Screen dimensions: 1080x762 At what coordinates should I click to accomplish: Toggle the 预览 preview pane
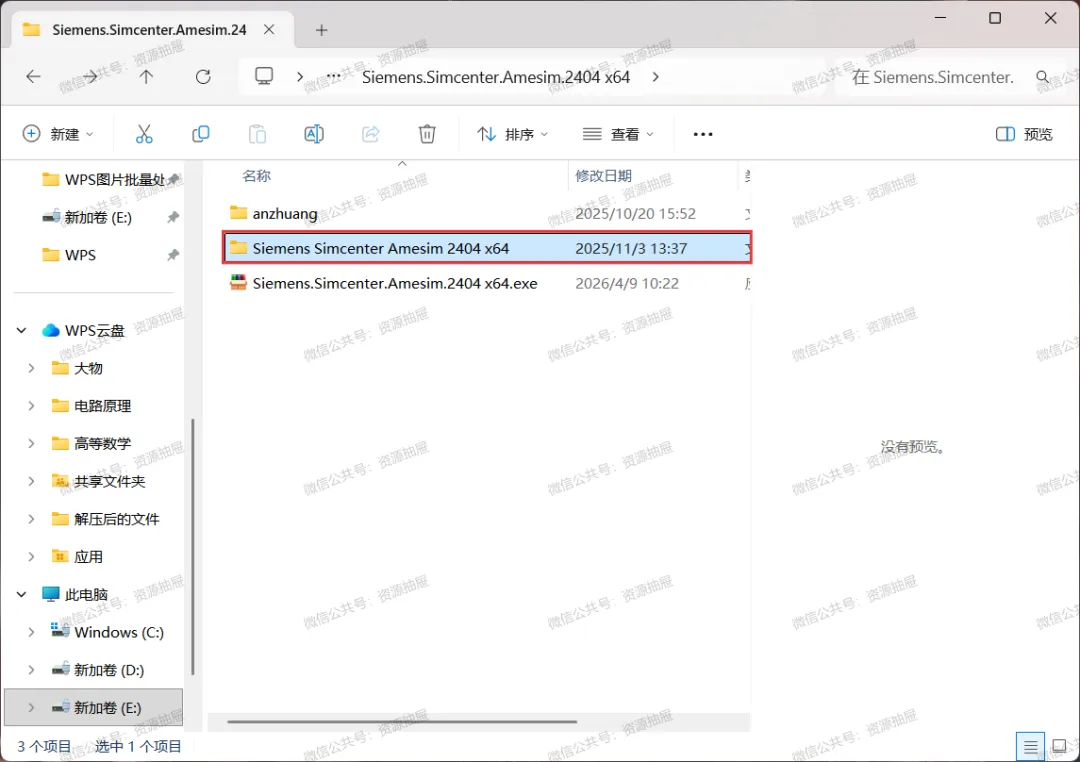(x=1025, y=134)
